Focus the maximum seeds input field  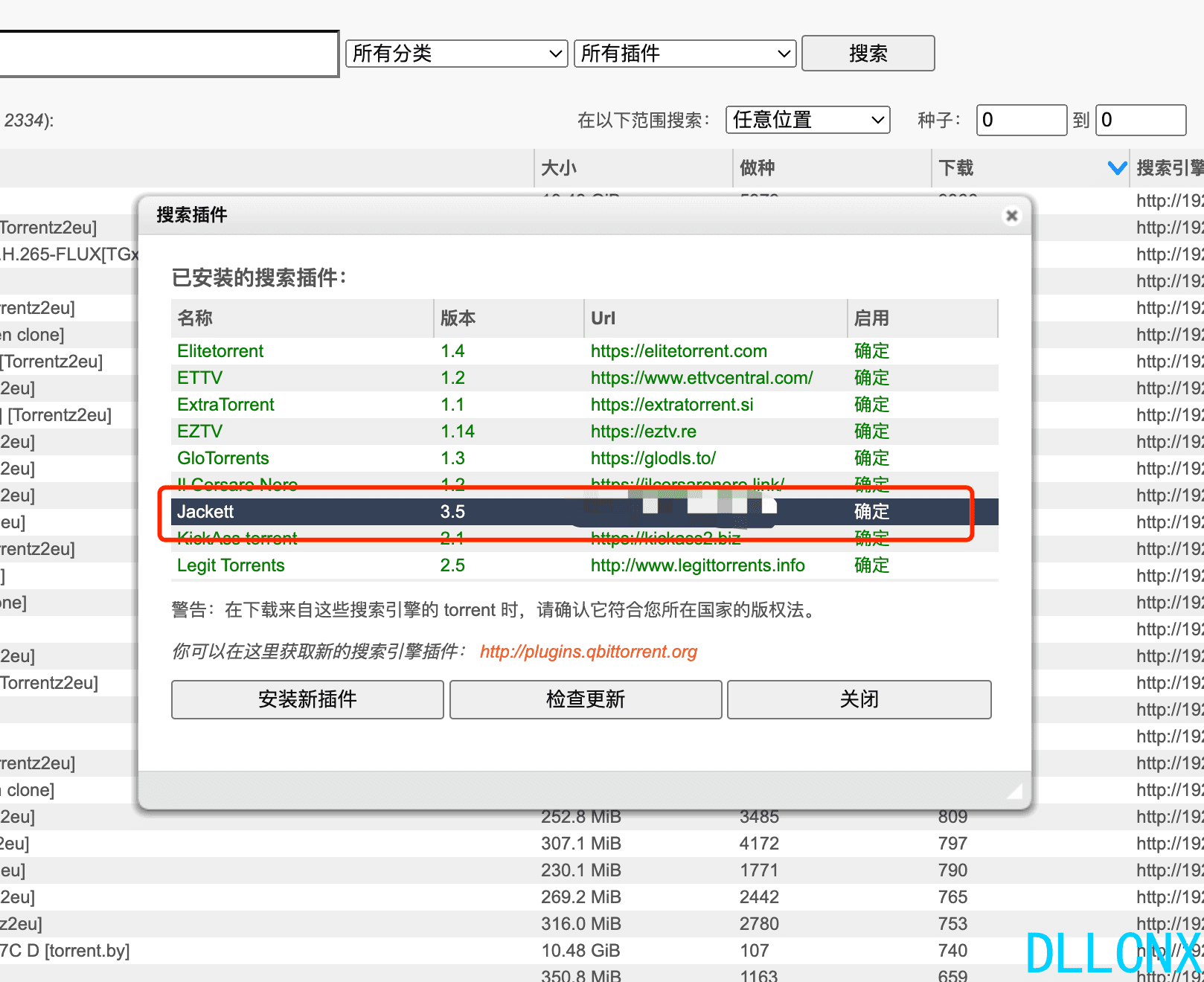pos(1141,120)
